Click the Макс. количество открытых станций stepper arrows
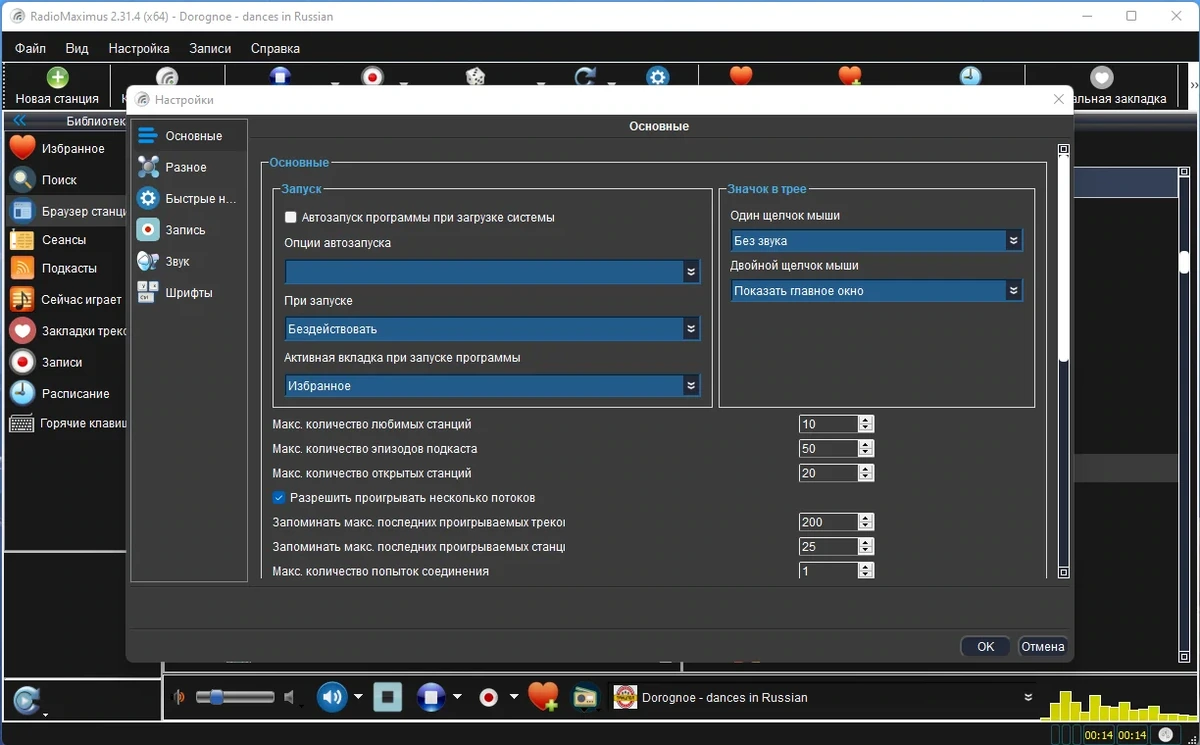This screenshot has width=1200, height=745. 866,473
